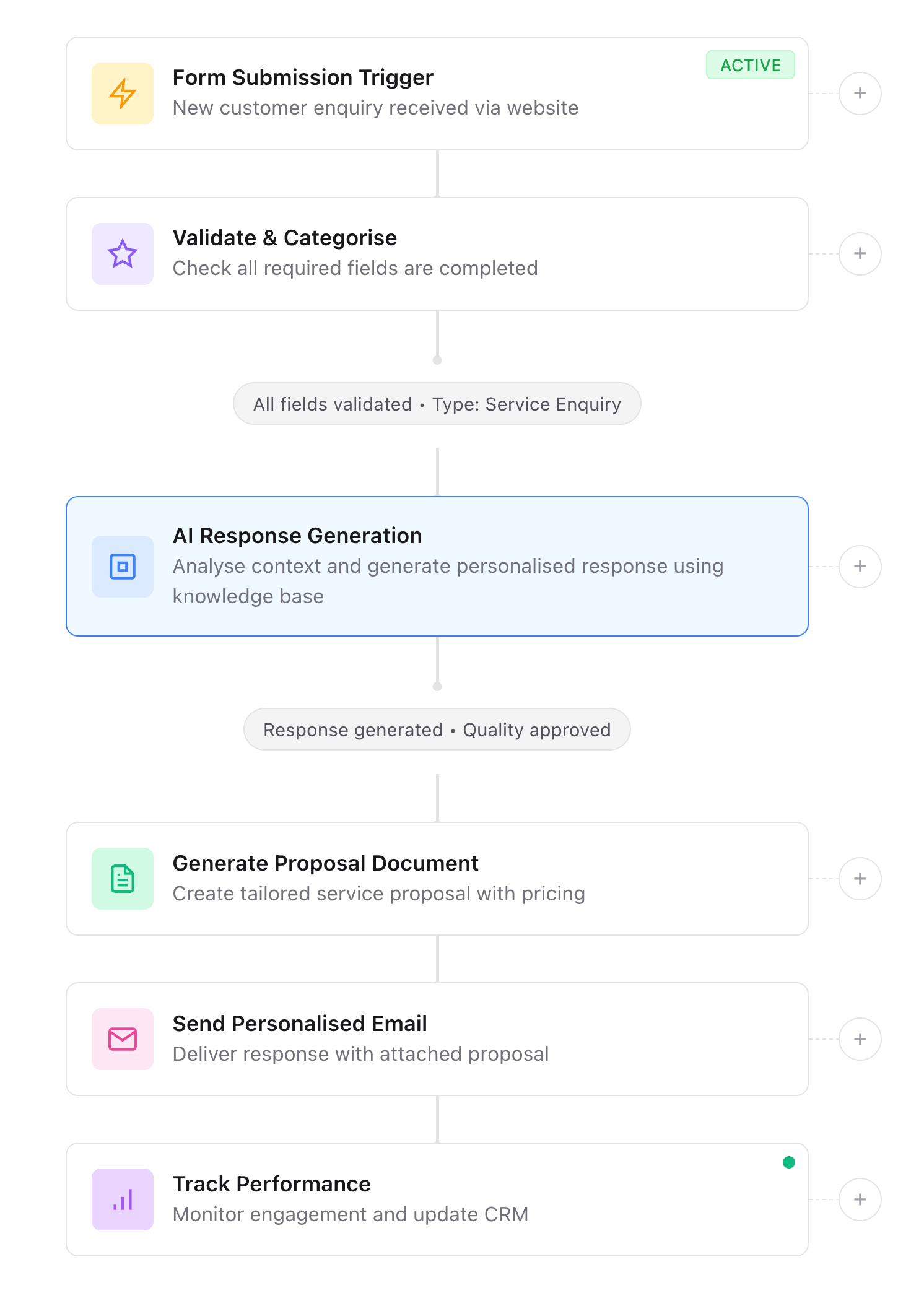Add a step after Form Submission Trigger

tap(860, 93)
